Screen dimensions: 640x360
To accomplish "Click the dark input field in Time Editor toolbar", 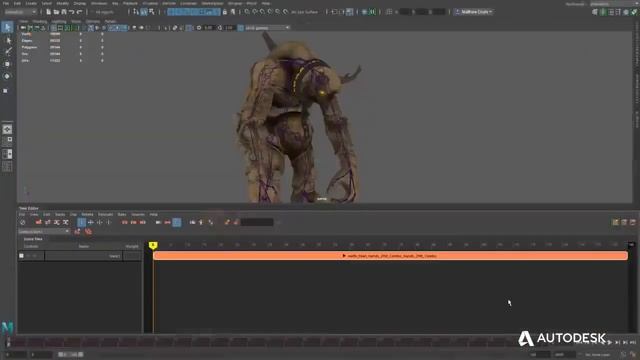I will click(257, 222).
